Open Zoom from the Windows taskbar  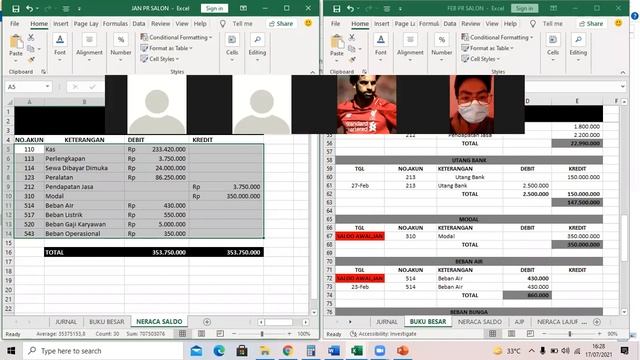(380, 351)
